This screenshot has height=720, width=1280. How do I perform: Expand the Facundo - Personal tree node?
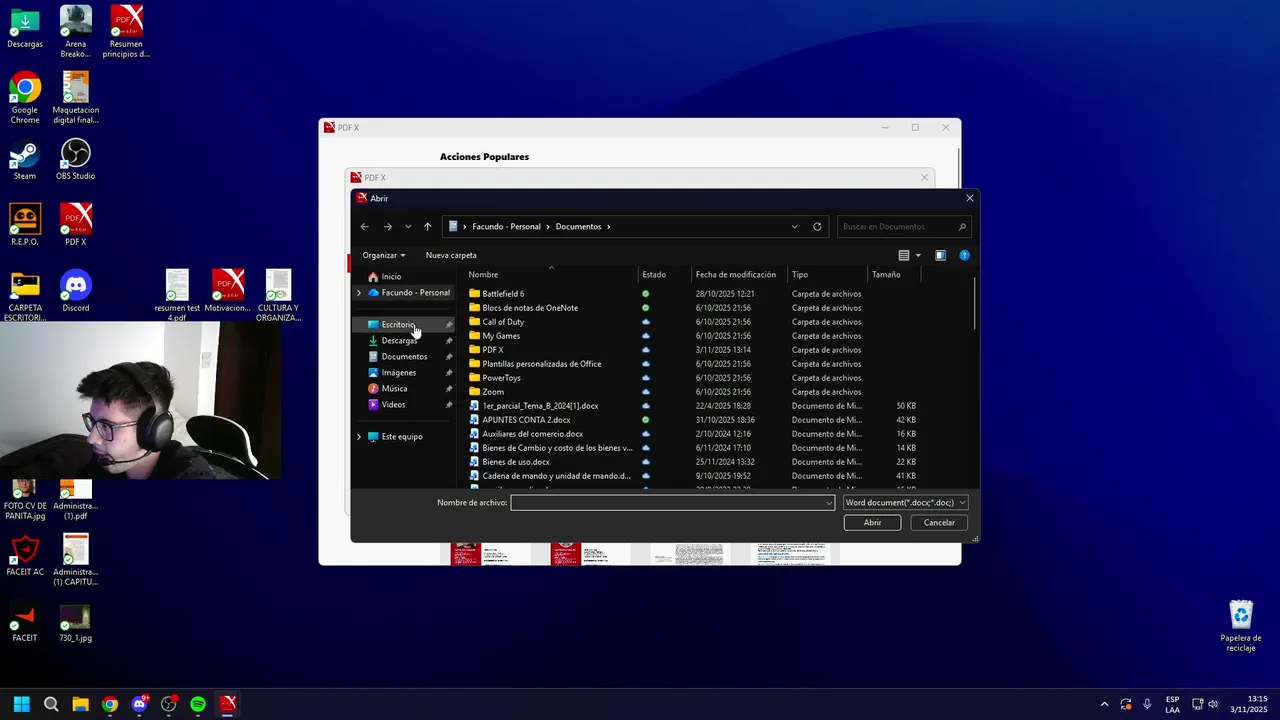359,293
